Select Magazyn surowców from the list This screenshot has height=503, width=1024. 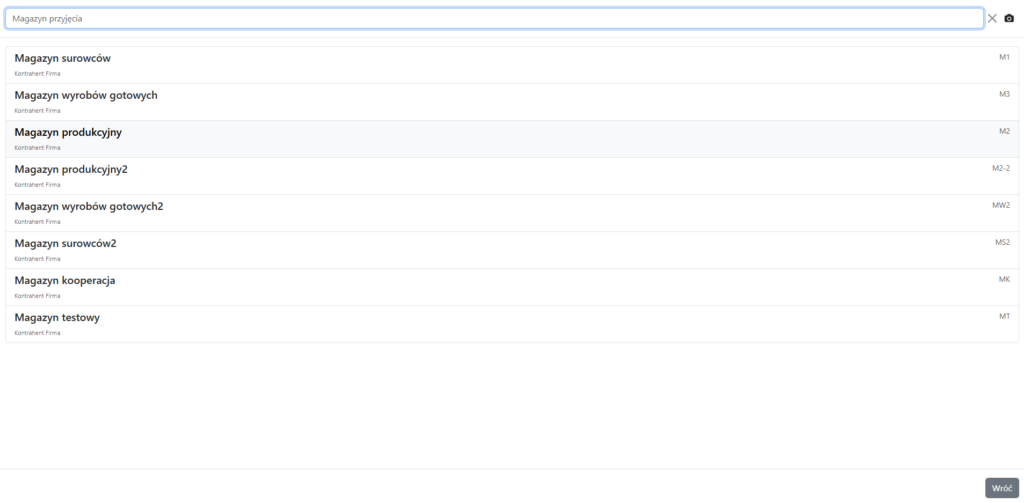[62, 58]
